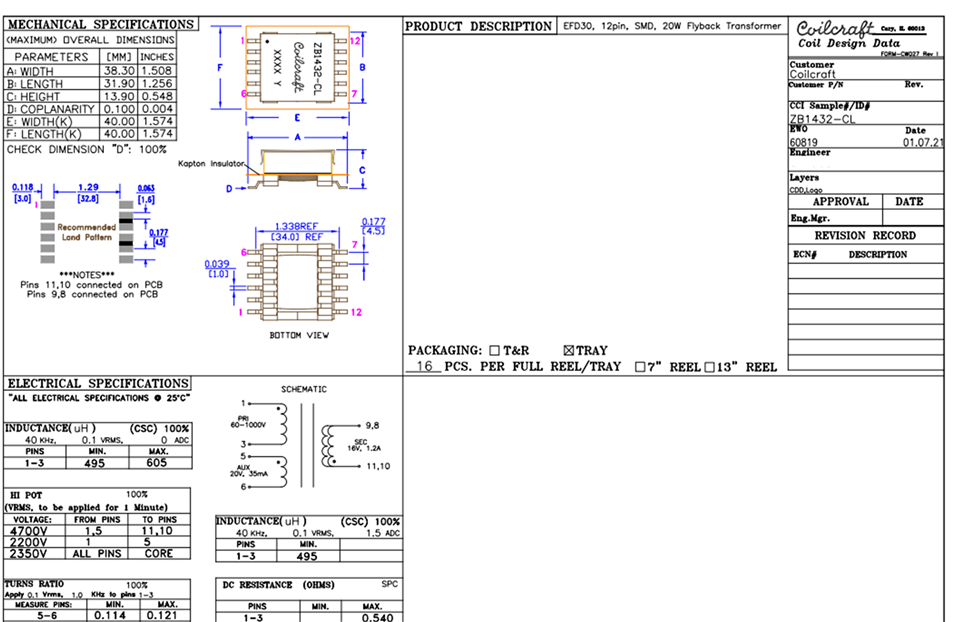The image size is (960, 622).
Task: Click the "E: WIDTH(K)" parameter label
Action: click(x=39, y=122)
